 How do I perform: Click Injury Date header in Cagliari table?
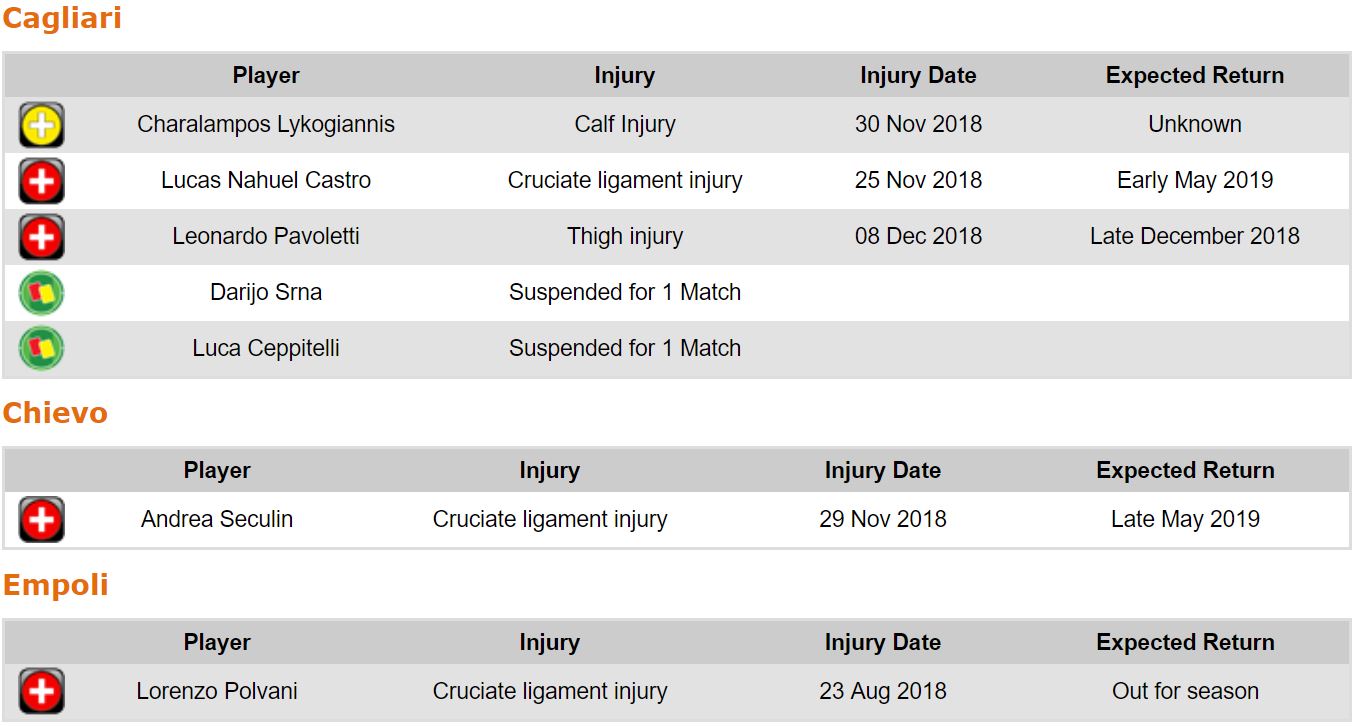click(x=918, y=75)
